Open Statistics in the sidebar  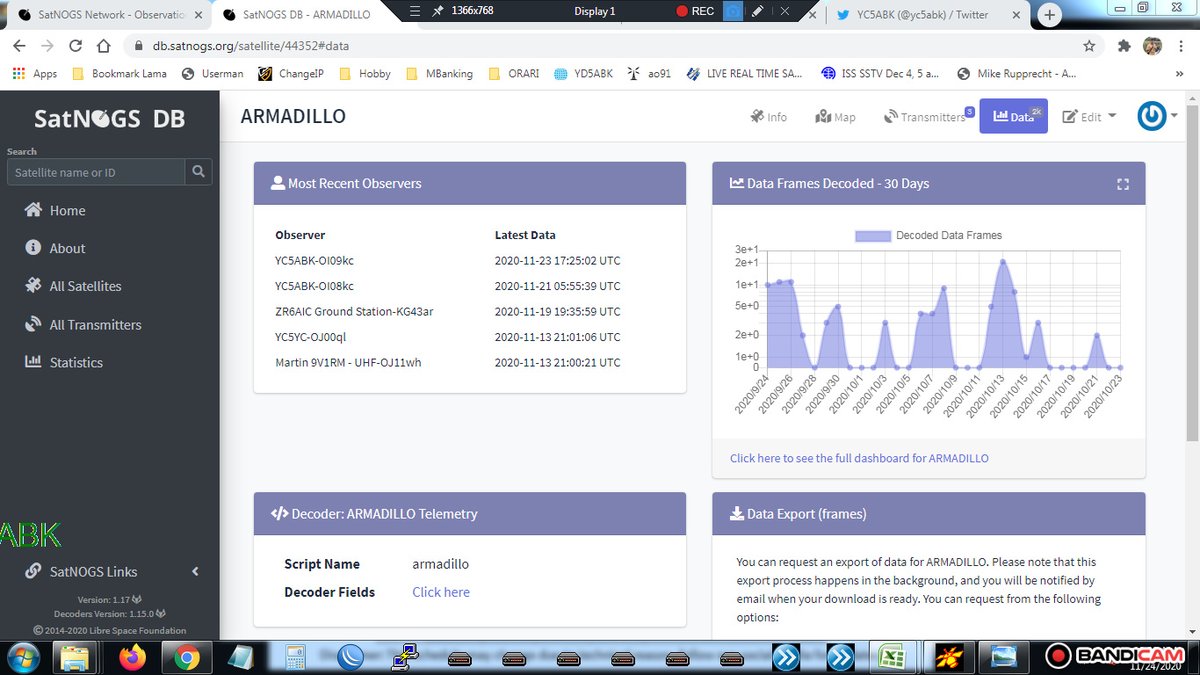64,362
